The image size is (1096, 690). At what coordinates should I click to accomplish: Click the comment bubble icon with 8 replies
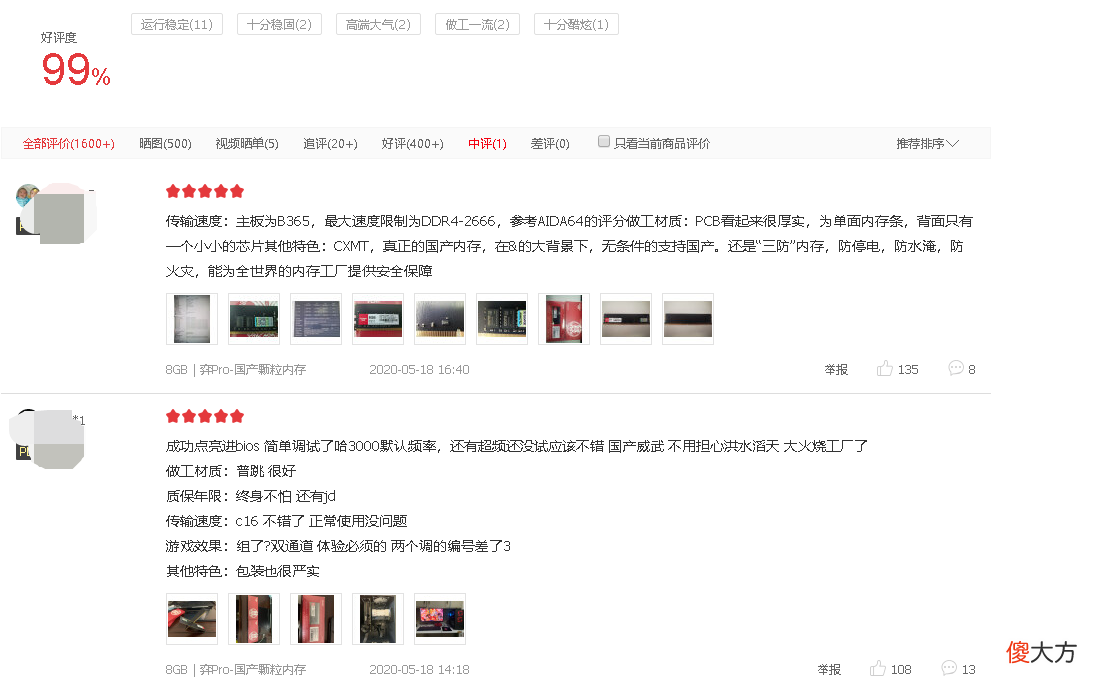click(956, 368)
